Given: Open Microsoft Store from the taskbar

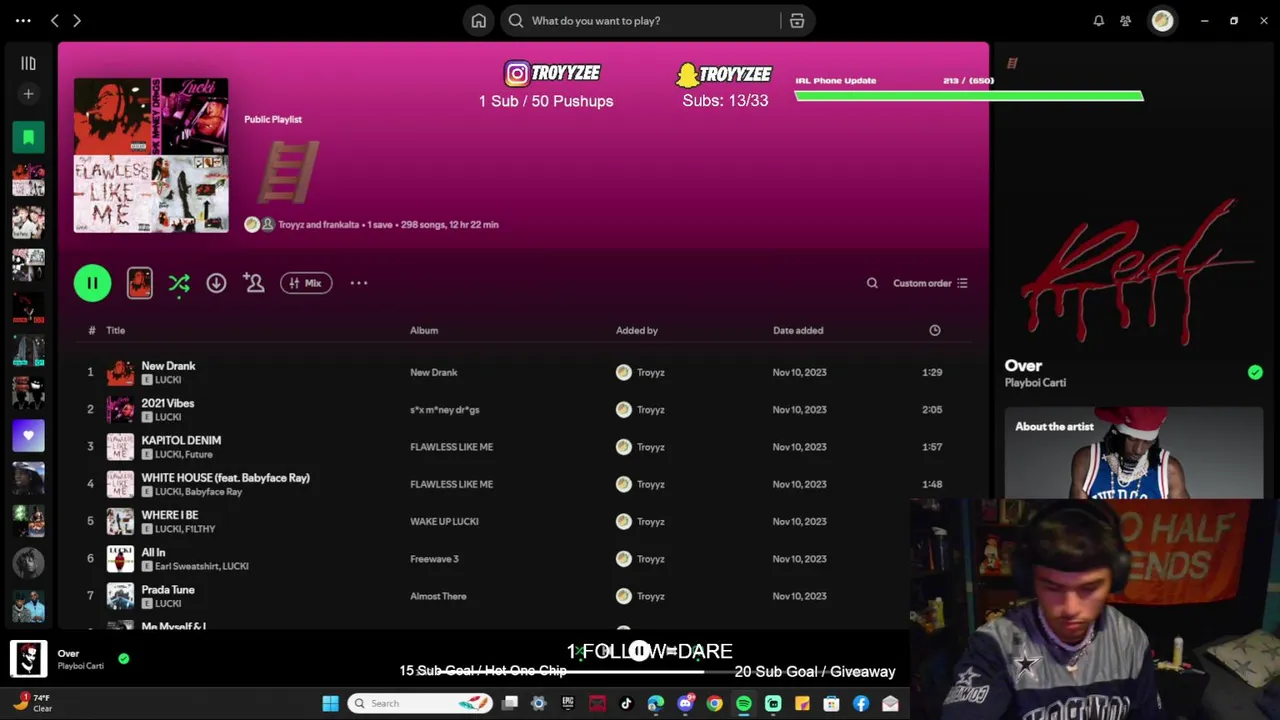Looking at the screenshot, I should [x=831, y=703].
